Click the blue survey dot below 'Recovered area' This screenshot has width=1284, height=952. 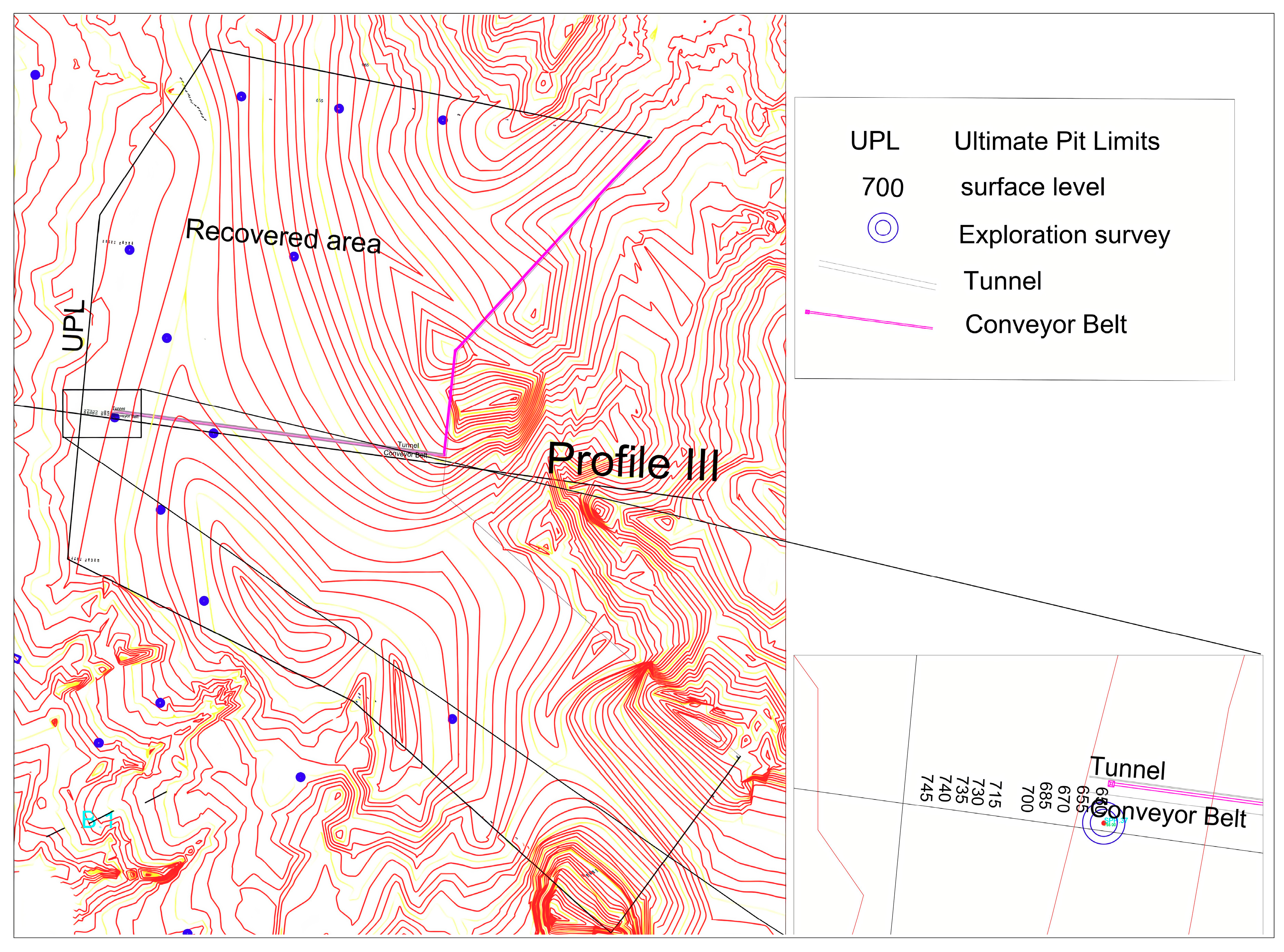294,256
